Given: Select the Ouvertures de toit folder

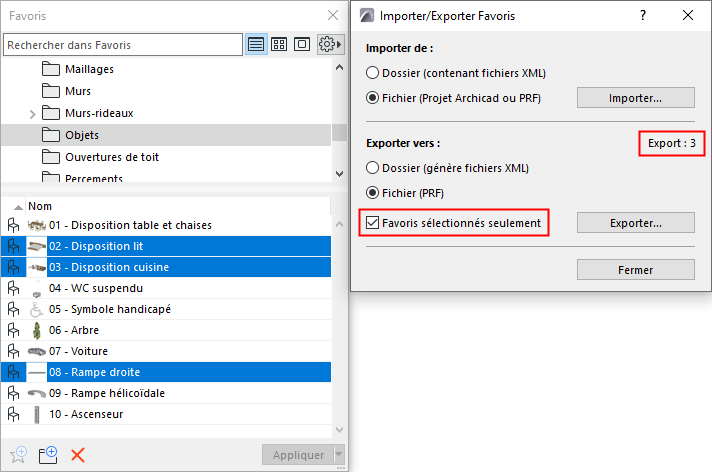Looking at the screenshot, I should 111,157.
